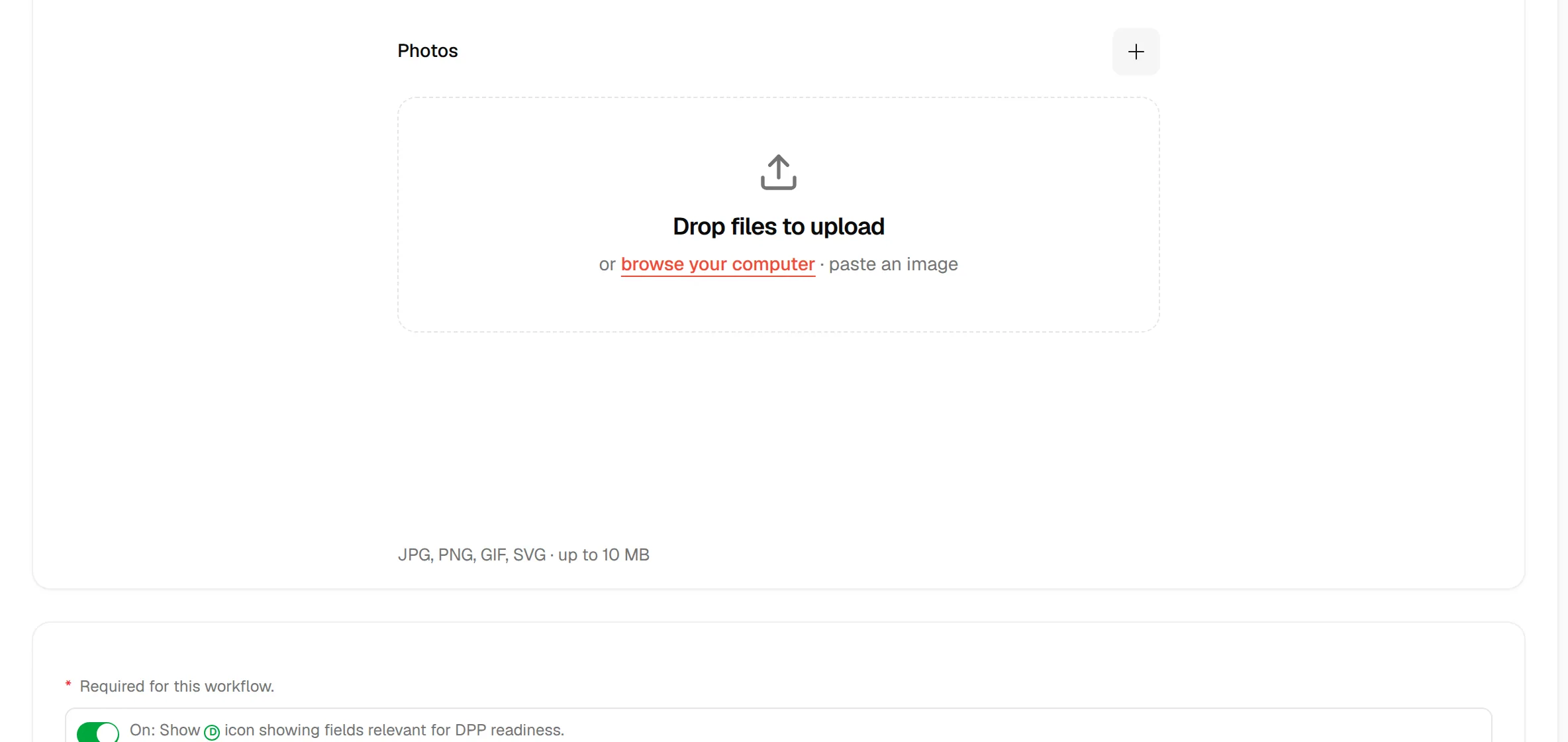Click the 'JPG, PNG, GIF, SVG · up to 10 MB' text

click(x=524, y=555)
